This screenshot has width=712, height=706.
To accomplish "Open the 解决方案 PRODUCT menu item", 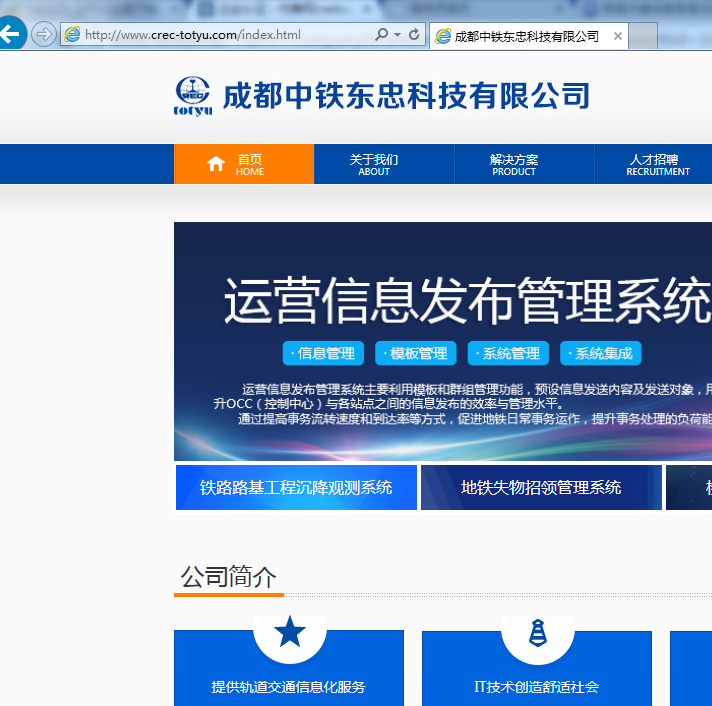I will (x=524, y=164).
